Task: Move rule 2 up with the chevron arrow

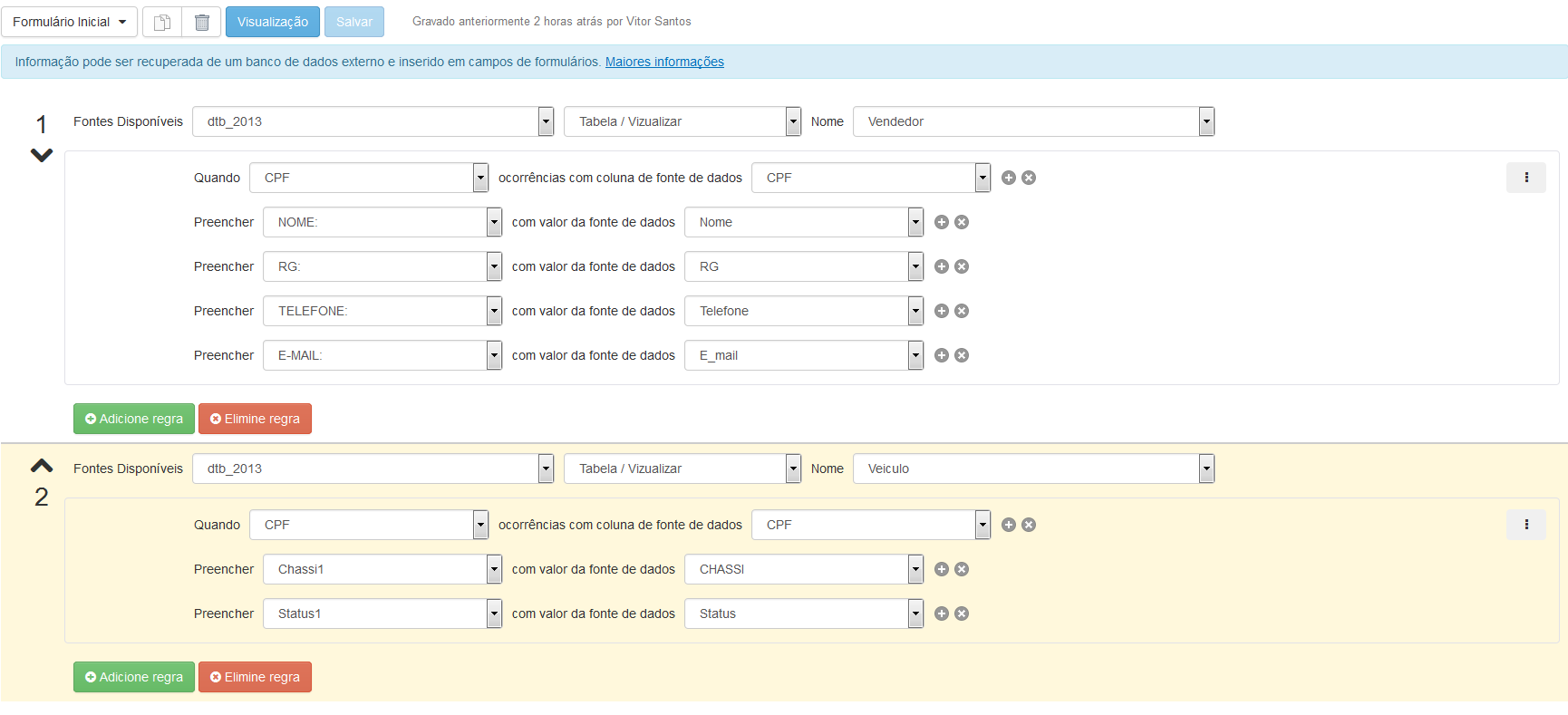Action: coord(42,466)
